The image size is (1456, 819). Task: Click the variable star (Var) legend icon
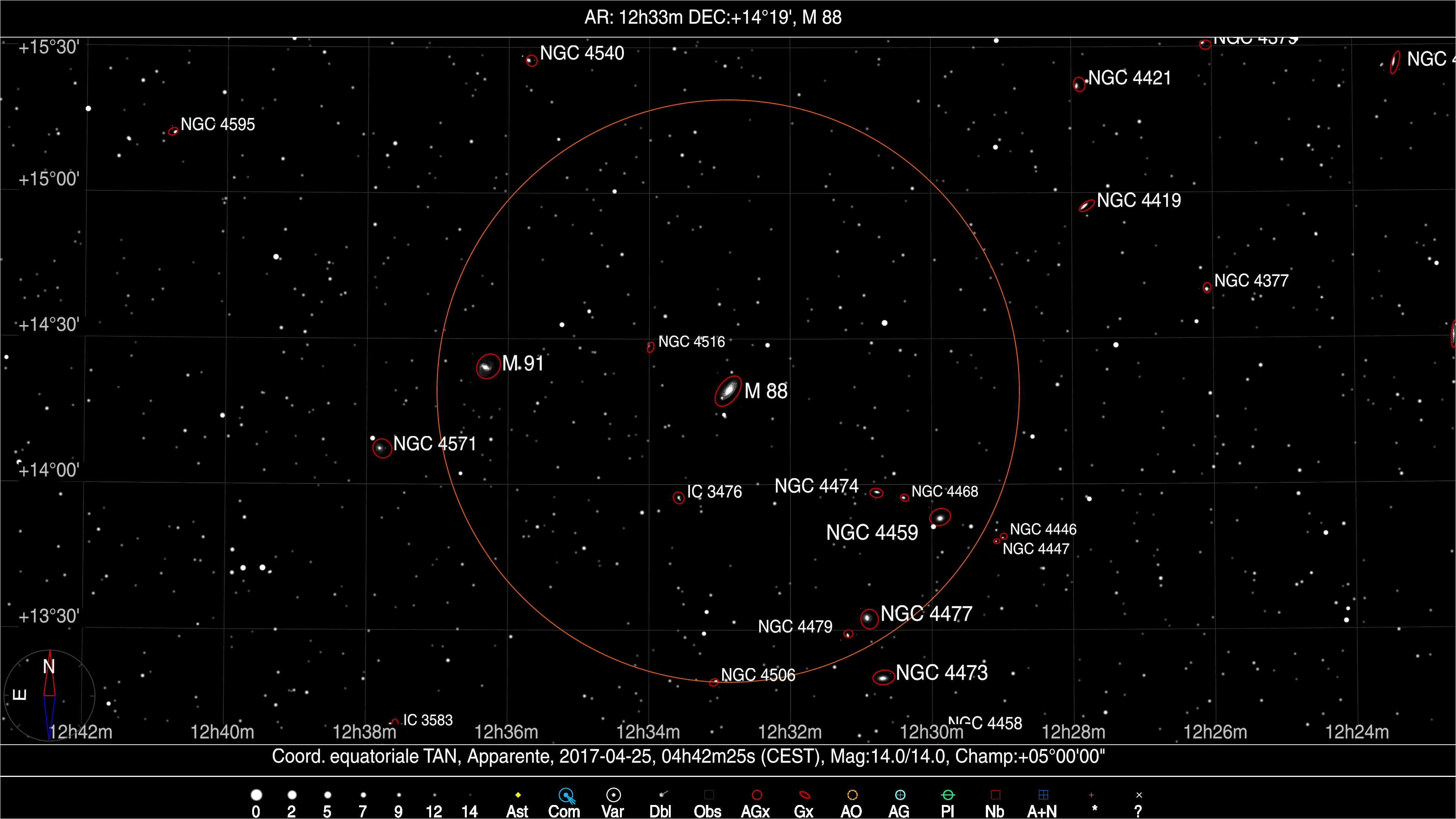tap(613, 795)
